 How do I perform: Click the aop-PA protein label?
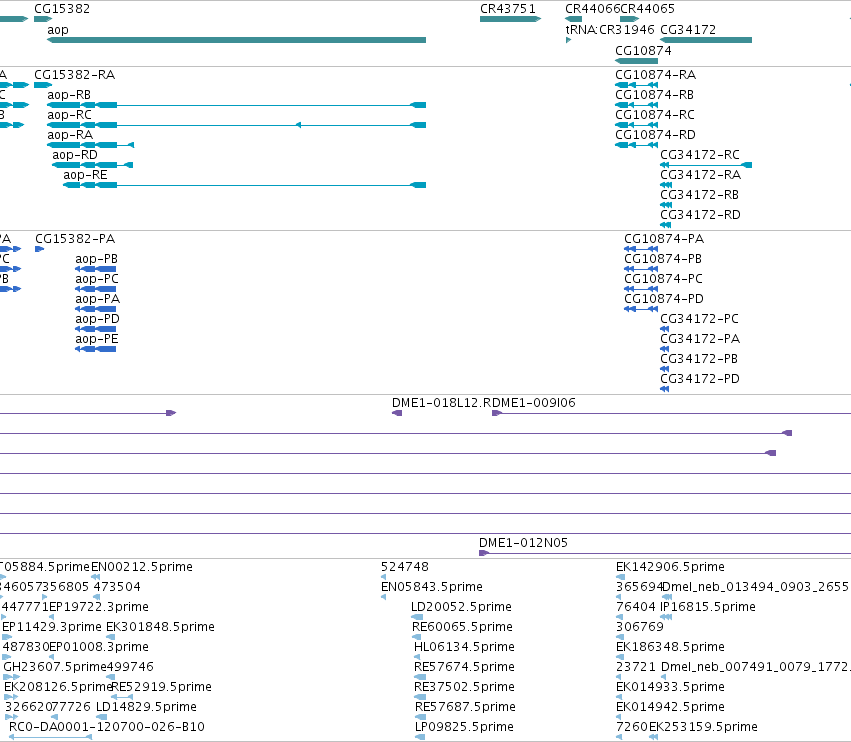pyautogui.click(x=98, y=299)
